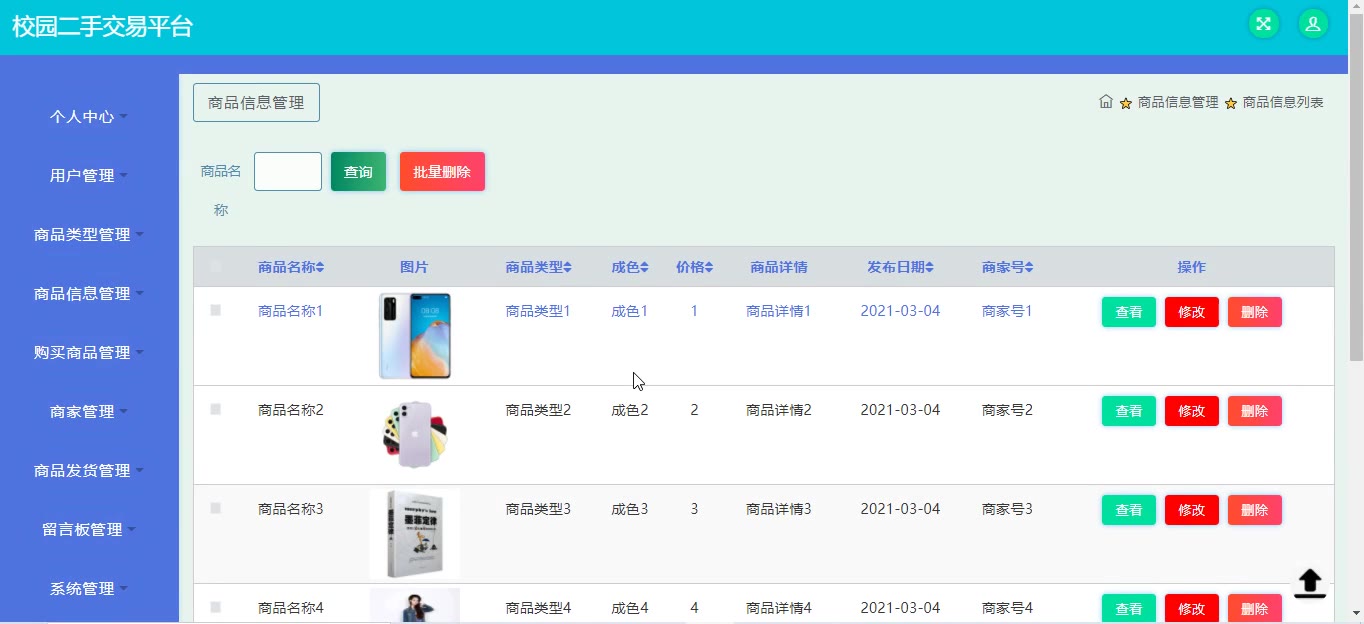Sort by 成色 column sort arrows

(644, 267)
